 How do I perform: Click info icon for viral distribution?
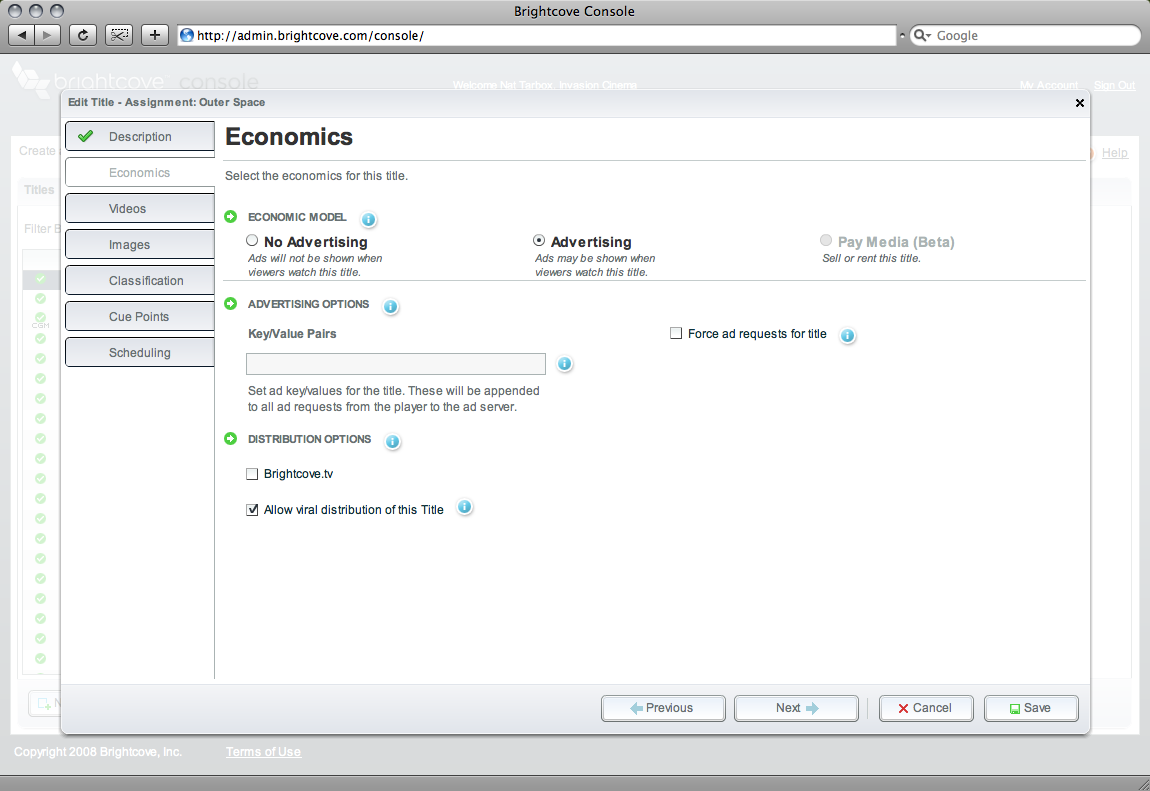point(464,507)
